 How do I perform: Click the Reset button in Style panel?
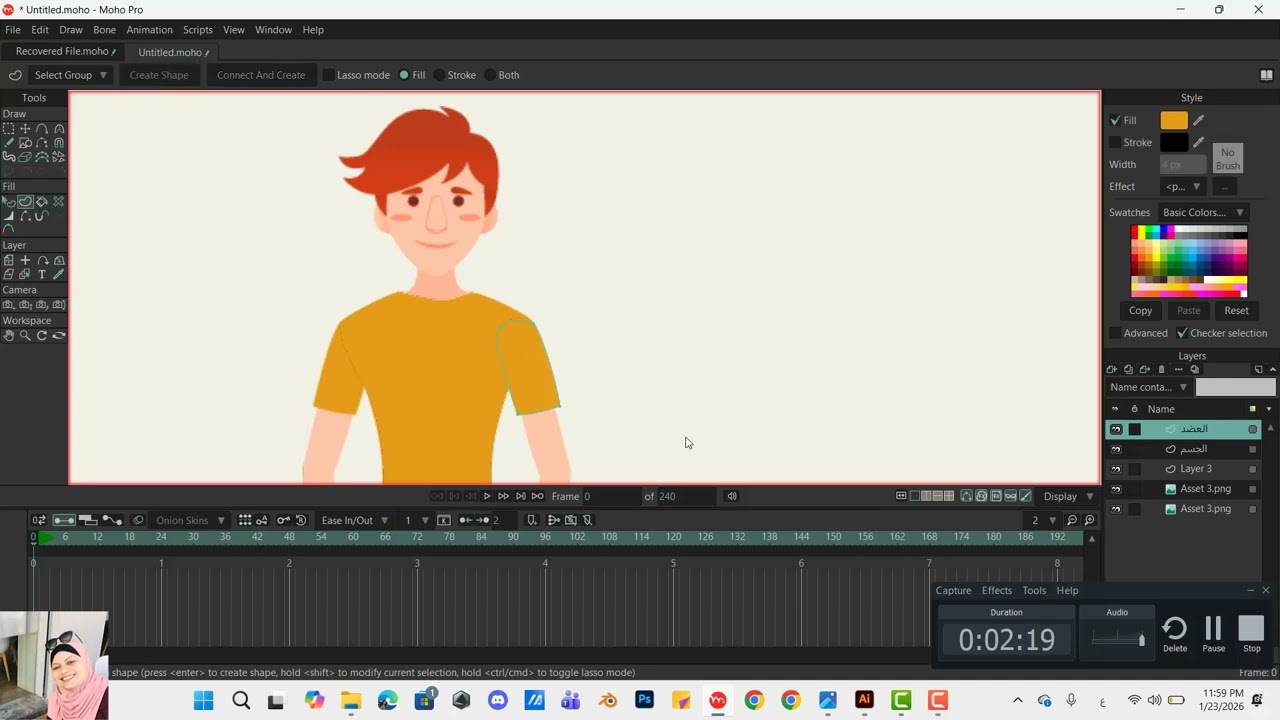[x=1236, y=310]
